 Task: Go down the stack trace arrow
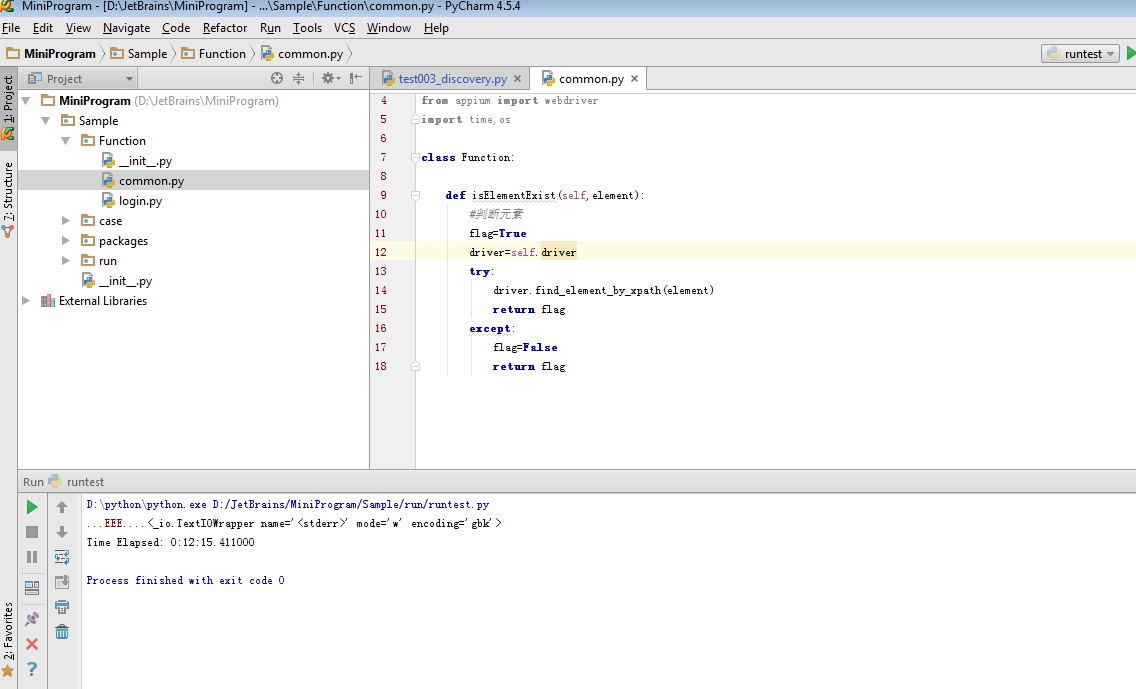tap(62, 532)
